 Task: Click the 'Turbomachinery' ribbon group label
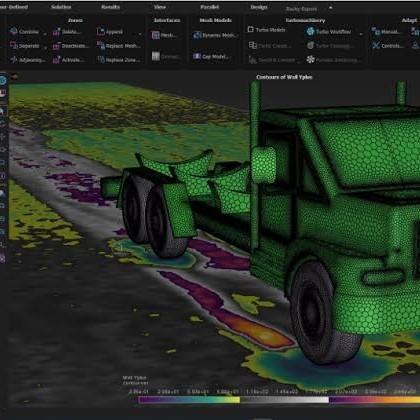tap(305, 20)
